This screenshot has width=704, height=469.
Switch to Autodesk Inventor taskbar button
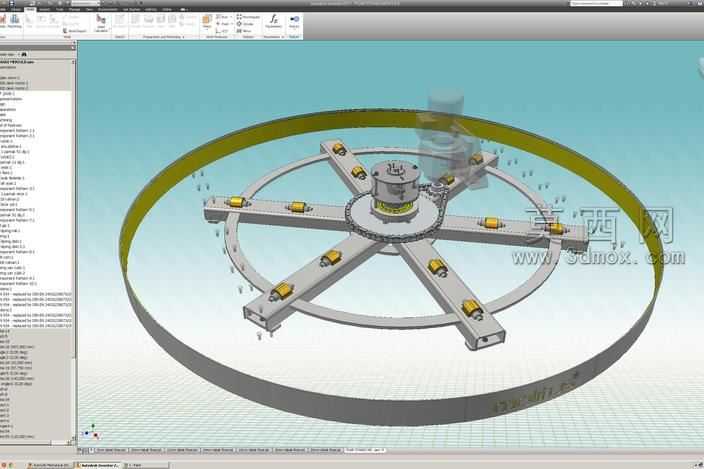[99, 465]
